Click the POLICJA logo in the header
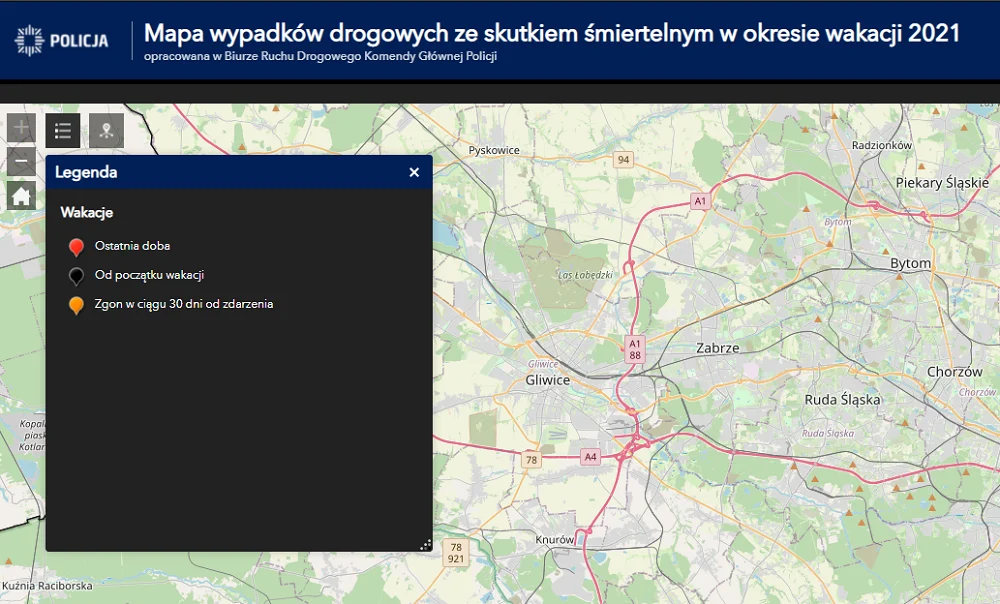The image size is (1000, 604). click(x=62, y=40)
